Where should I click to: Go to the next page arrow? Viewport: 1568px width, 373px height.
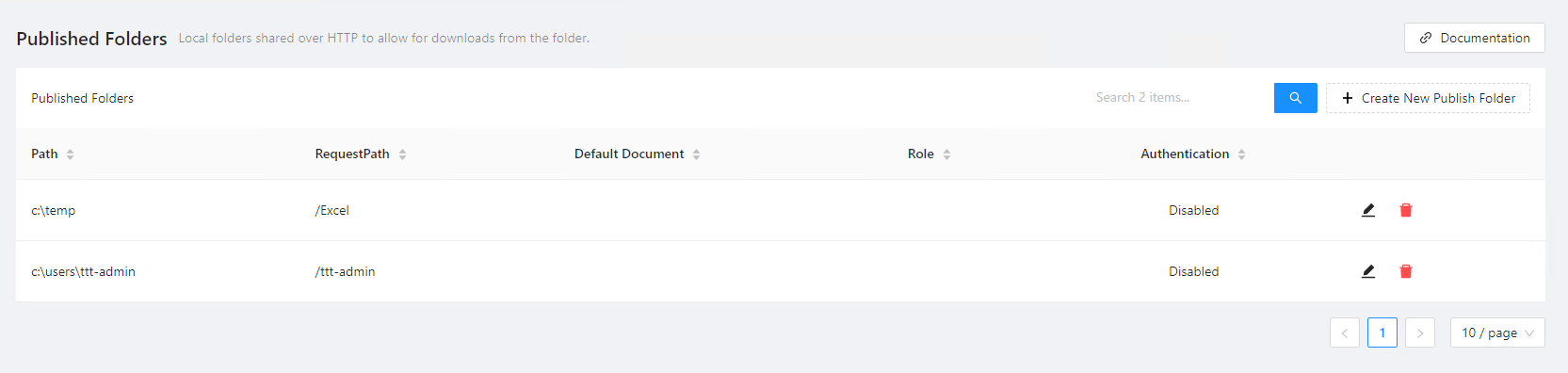coord(1420,332)
